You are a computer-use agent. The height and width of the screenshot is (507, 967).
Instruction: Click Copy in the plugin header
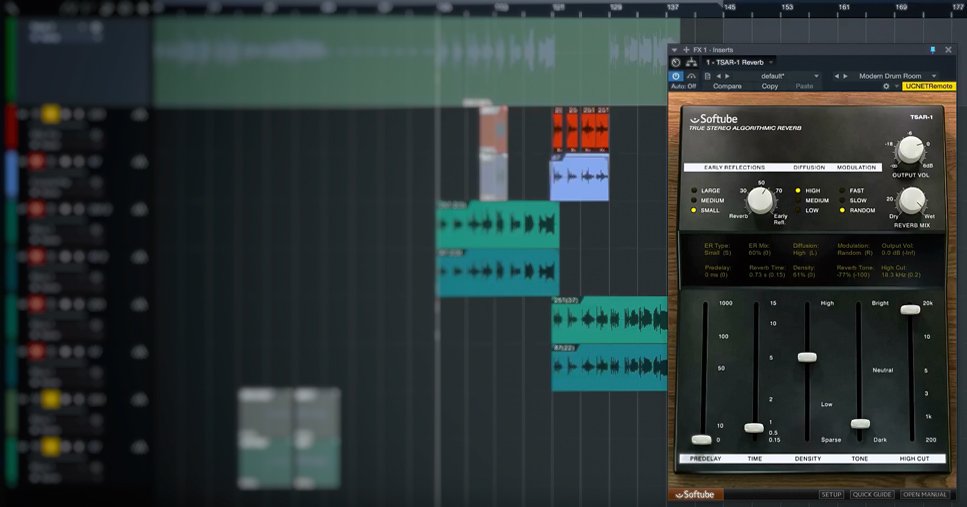[x=769, y=87]
